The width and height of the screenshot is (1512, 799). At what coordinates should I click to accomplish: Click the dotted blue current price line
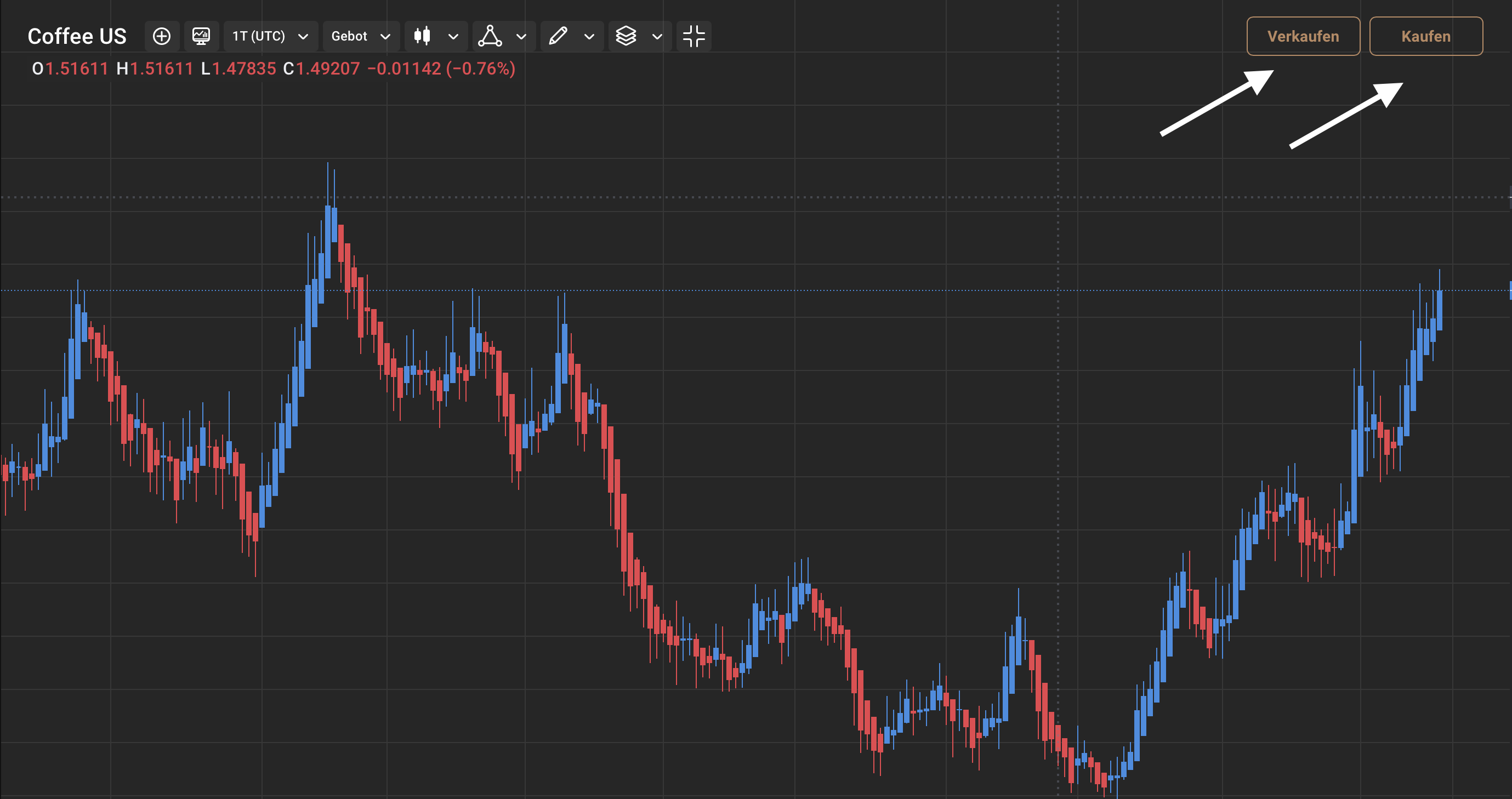[756, 290]
